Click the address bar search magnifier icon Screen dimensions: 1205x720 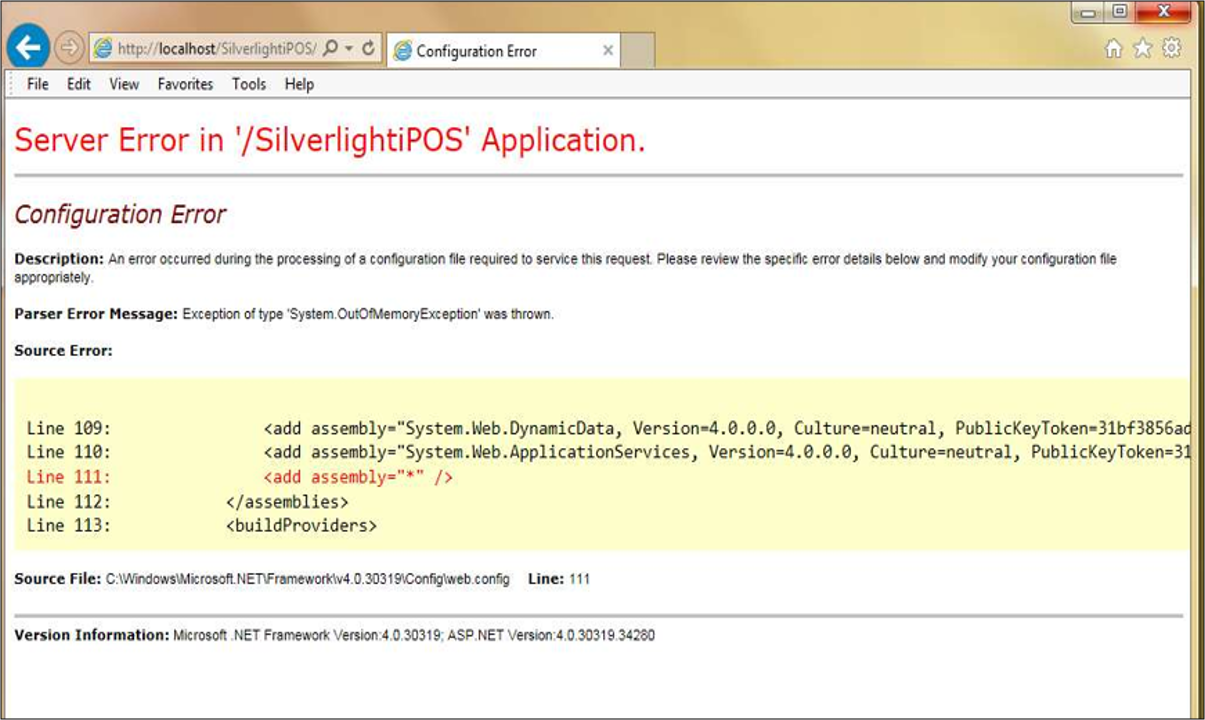[x=331, y=49]
